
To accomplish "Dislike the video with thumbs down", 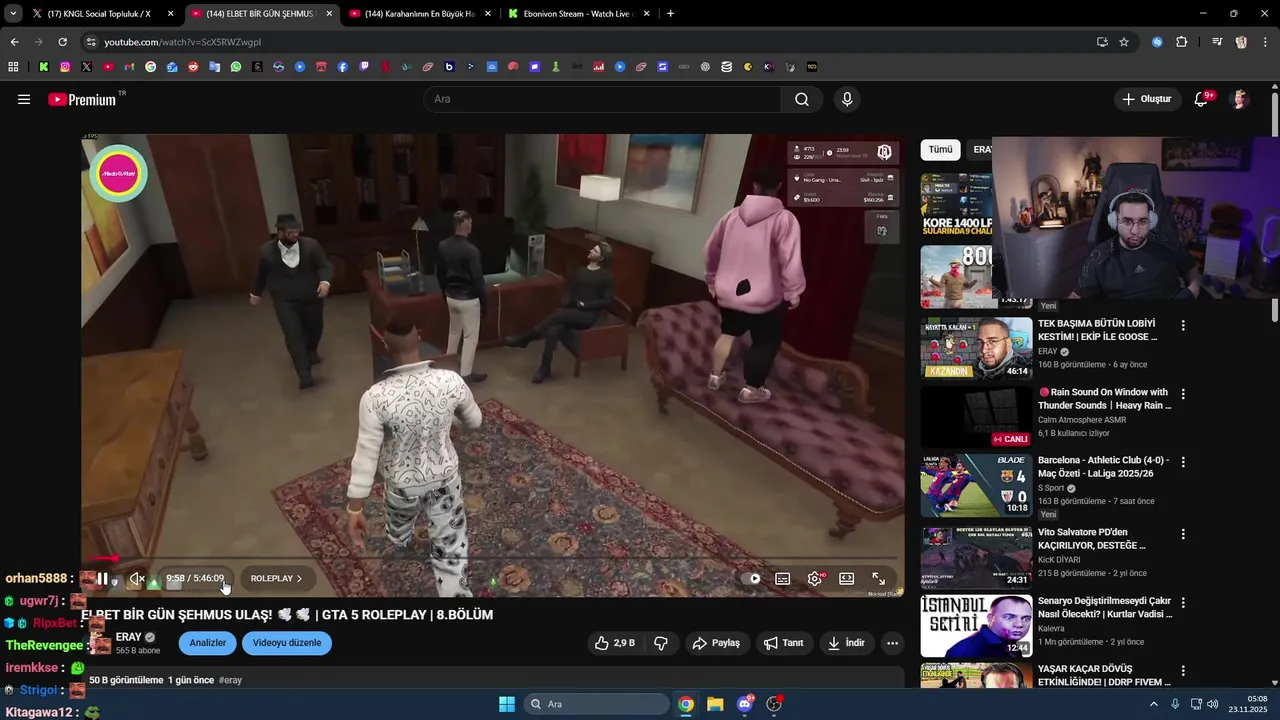I will coord(661,643).
